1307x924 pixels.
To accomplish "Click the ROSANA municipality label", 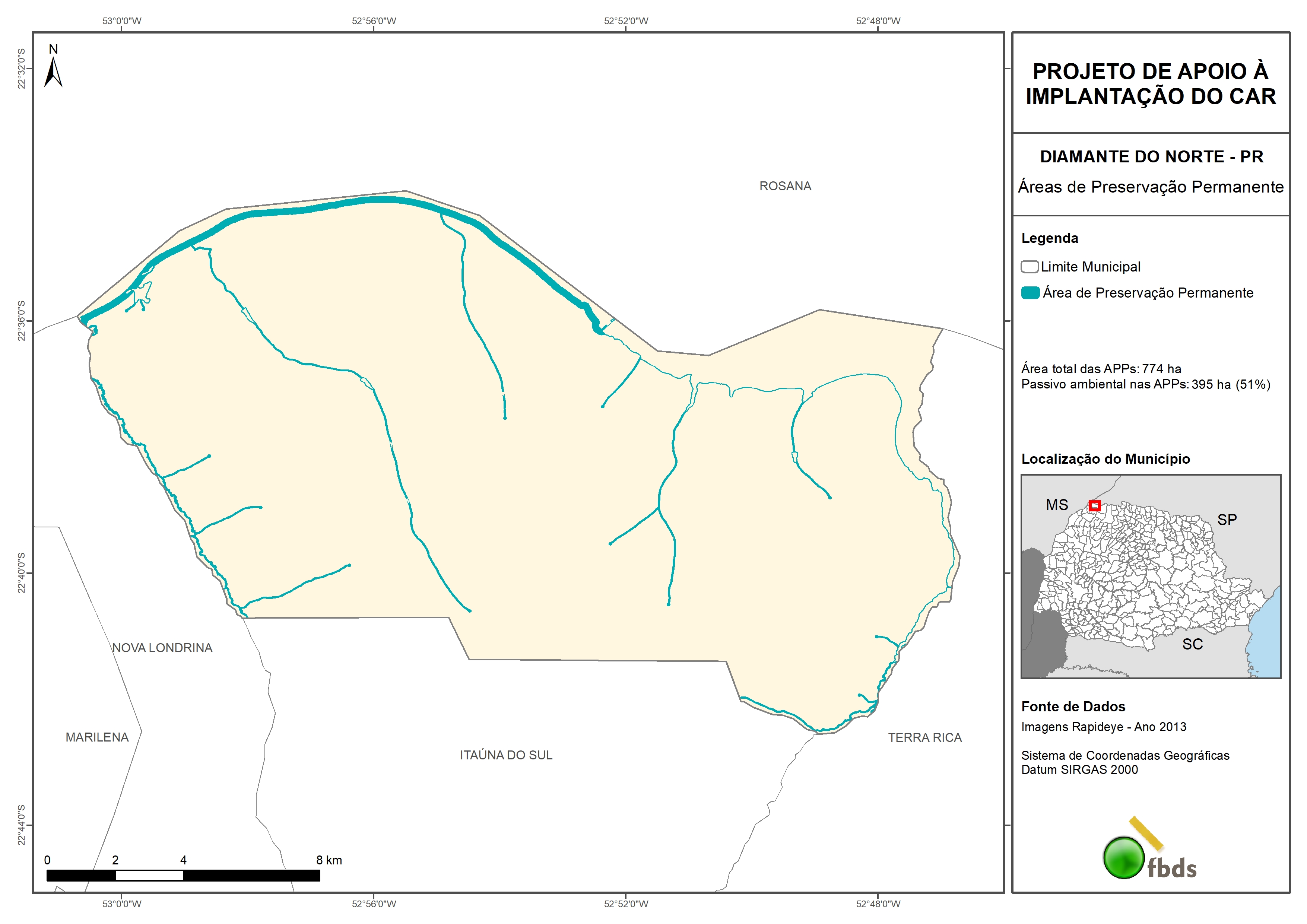I will coord(785,186).
